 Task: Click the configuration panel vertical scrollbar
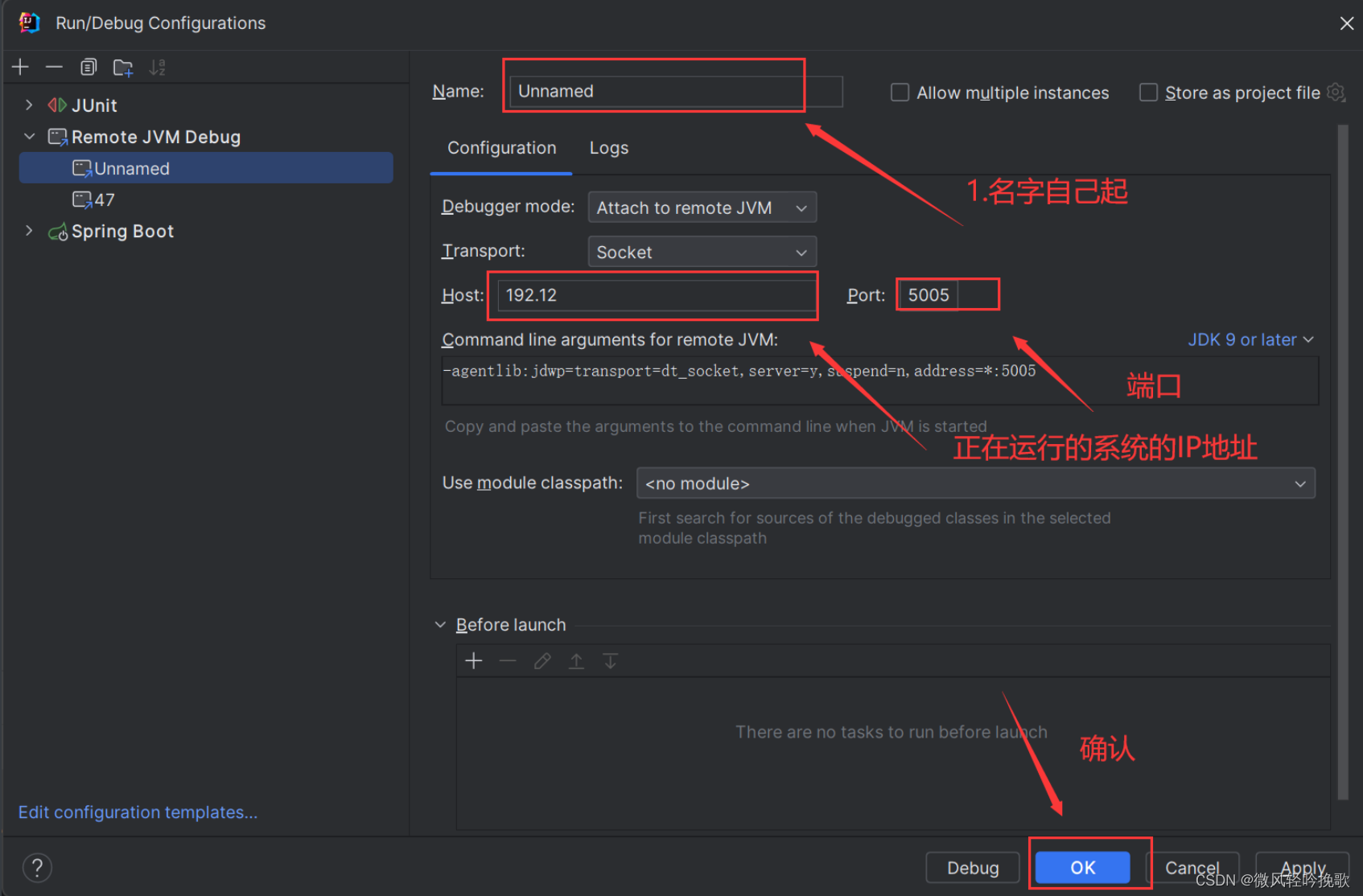click(x=1342, y=462)
